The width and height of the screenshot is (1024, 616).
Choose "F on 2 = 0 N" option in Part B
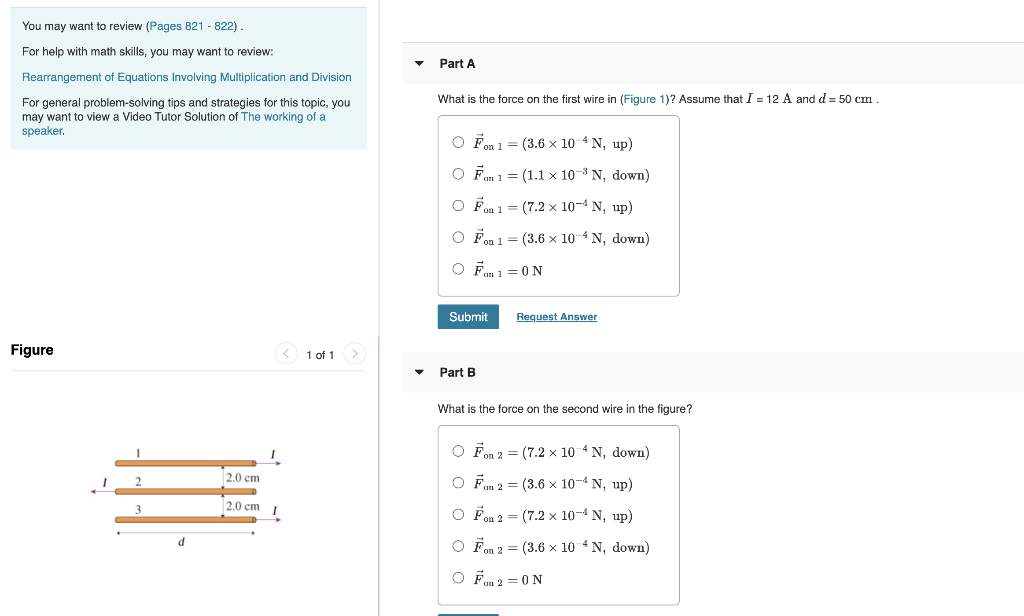click(457, 579)
